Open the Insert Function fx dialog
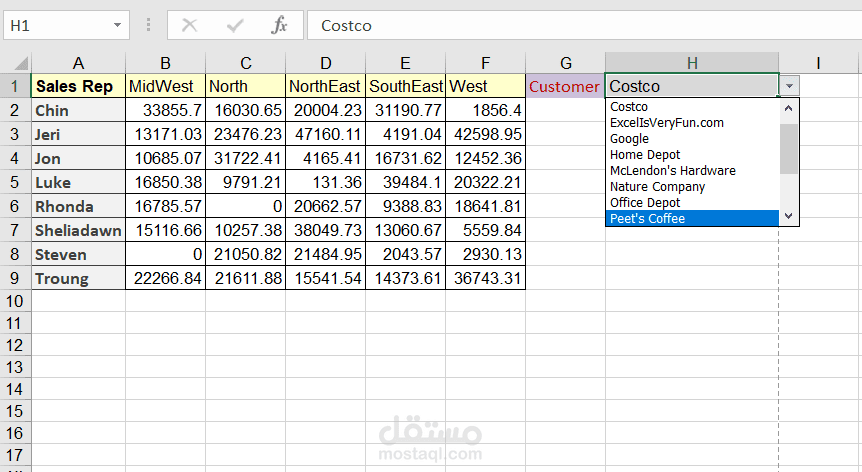Image resolution: width=862 pixels, height=472 pixels. coord(280,25)
